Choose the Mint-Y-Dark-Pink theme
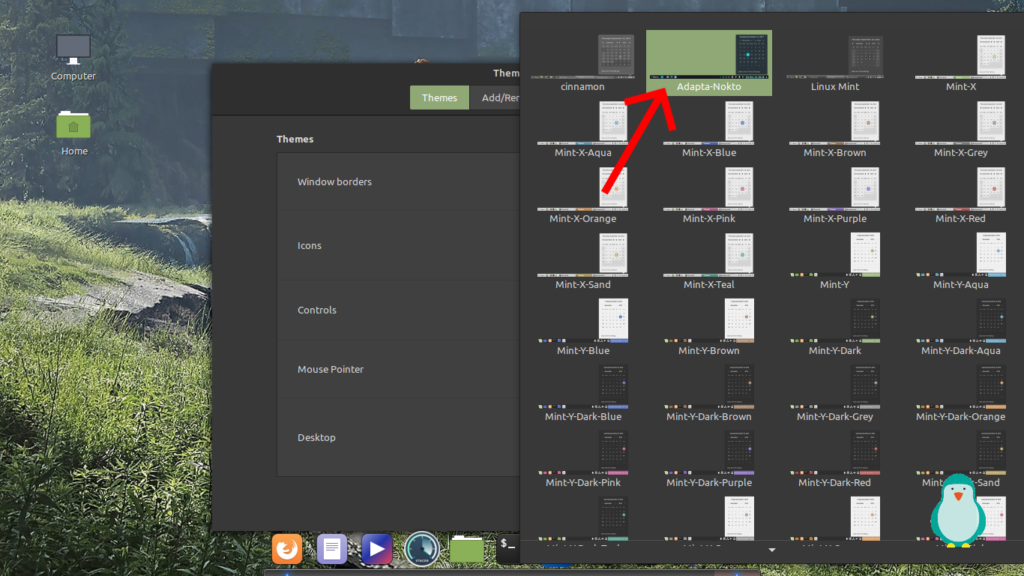This screenshot has height=576, width=1024. pos(583,459)
